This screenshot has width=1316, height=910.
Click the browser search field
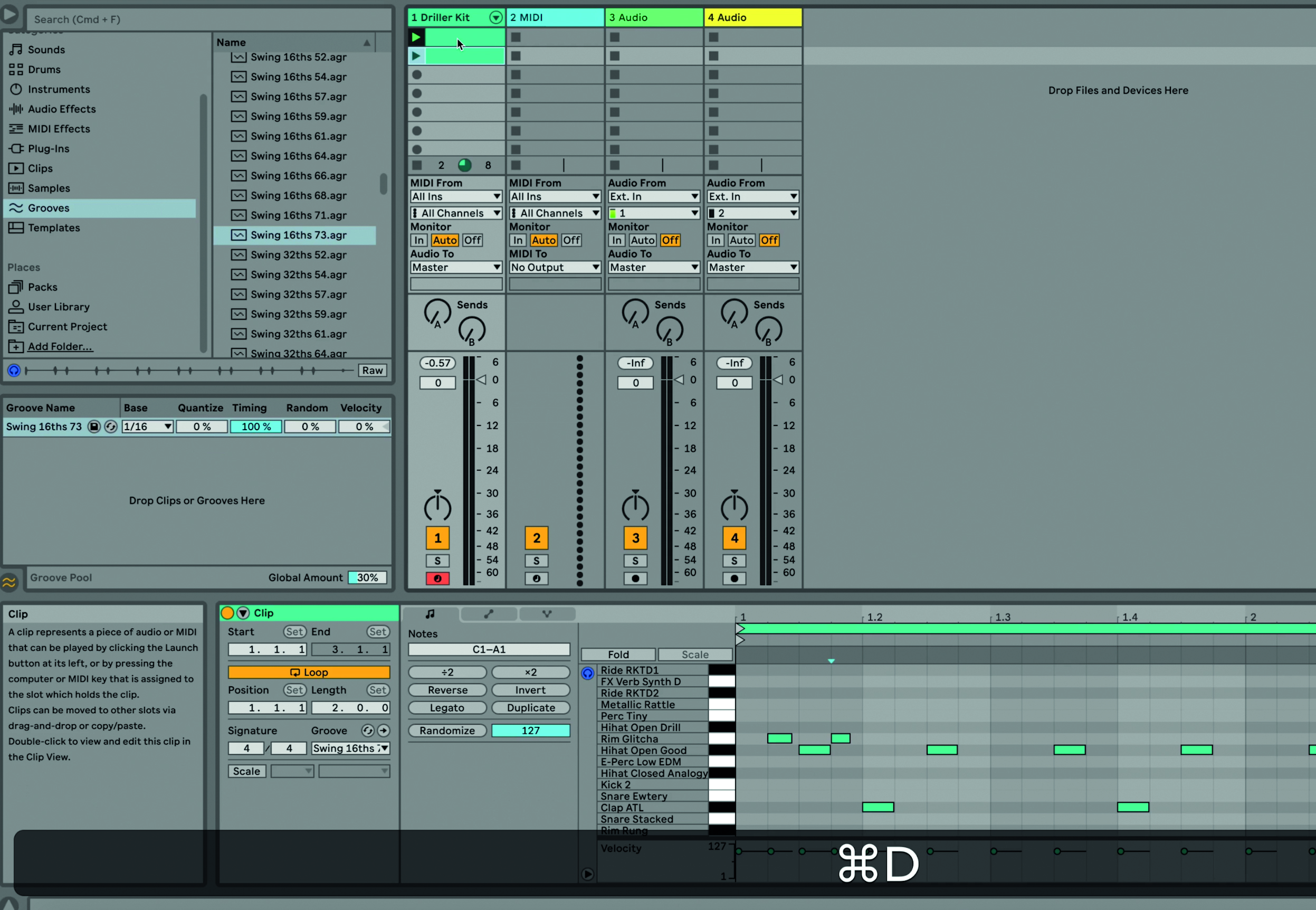click(209, 20)
